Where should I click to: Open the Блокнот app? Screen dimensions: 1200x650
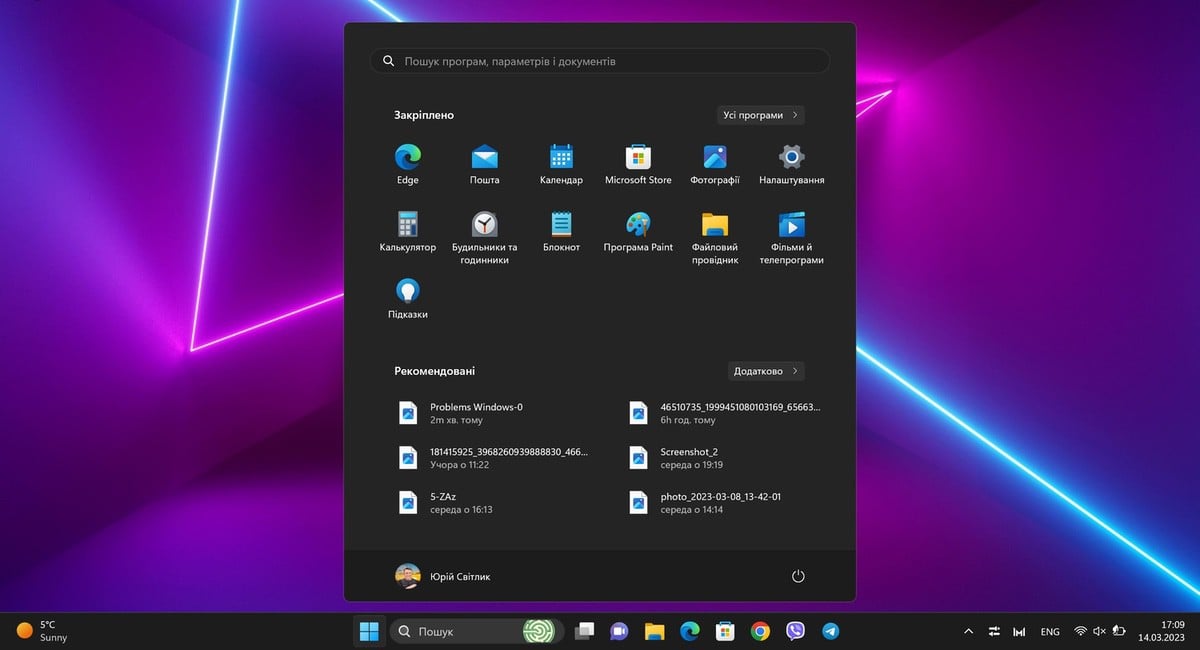point(561,231)
